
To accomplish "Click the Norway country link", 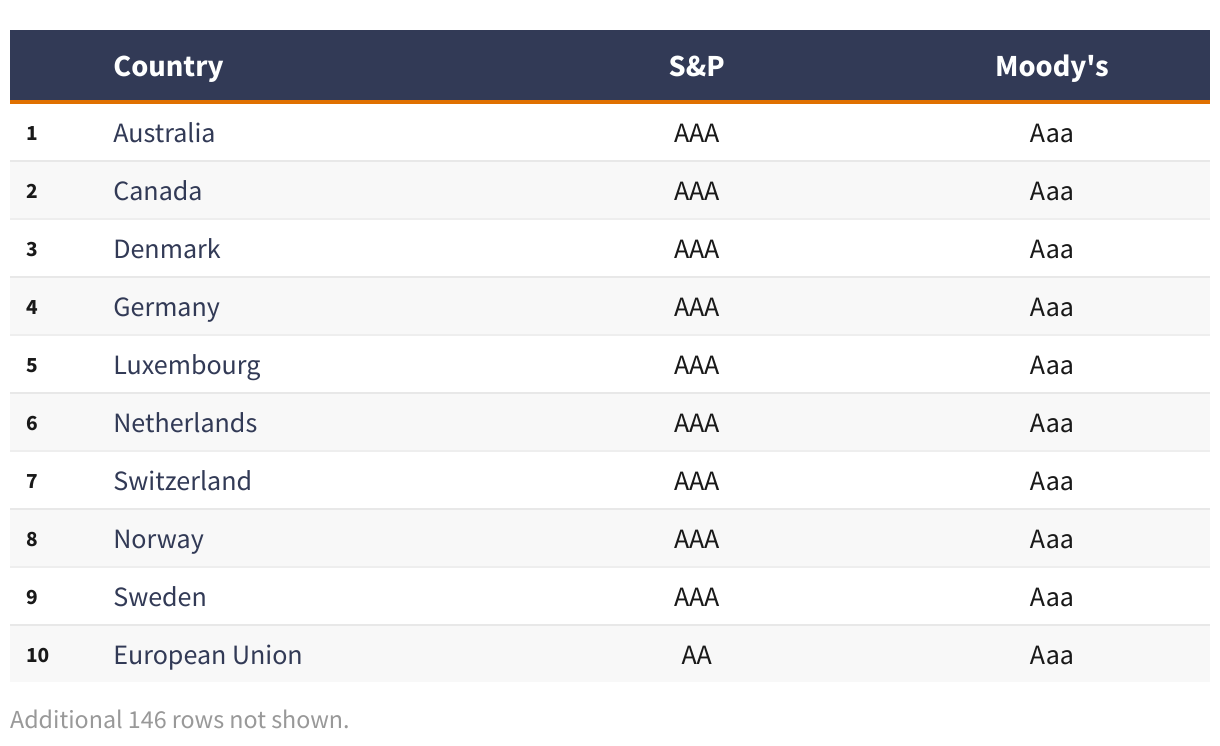I will (x=158, y=539).
